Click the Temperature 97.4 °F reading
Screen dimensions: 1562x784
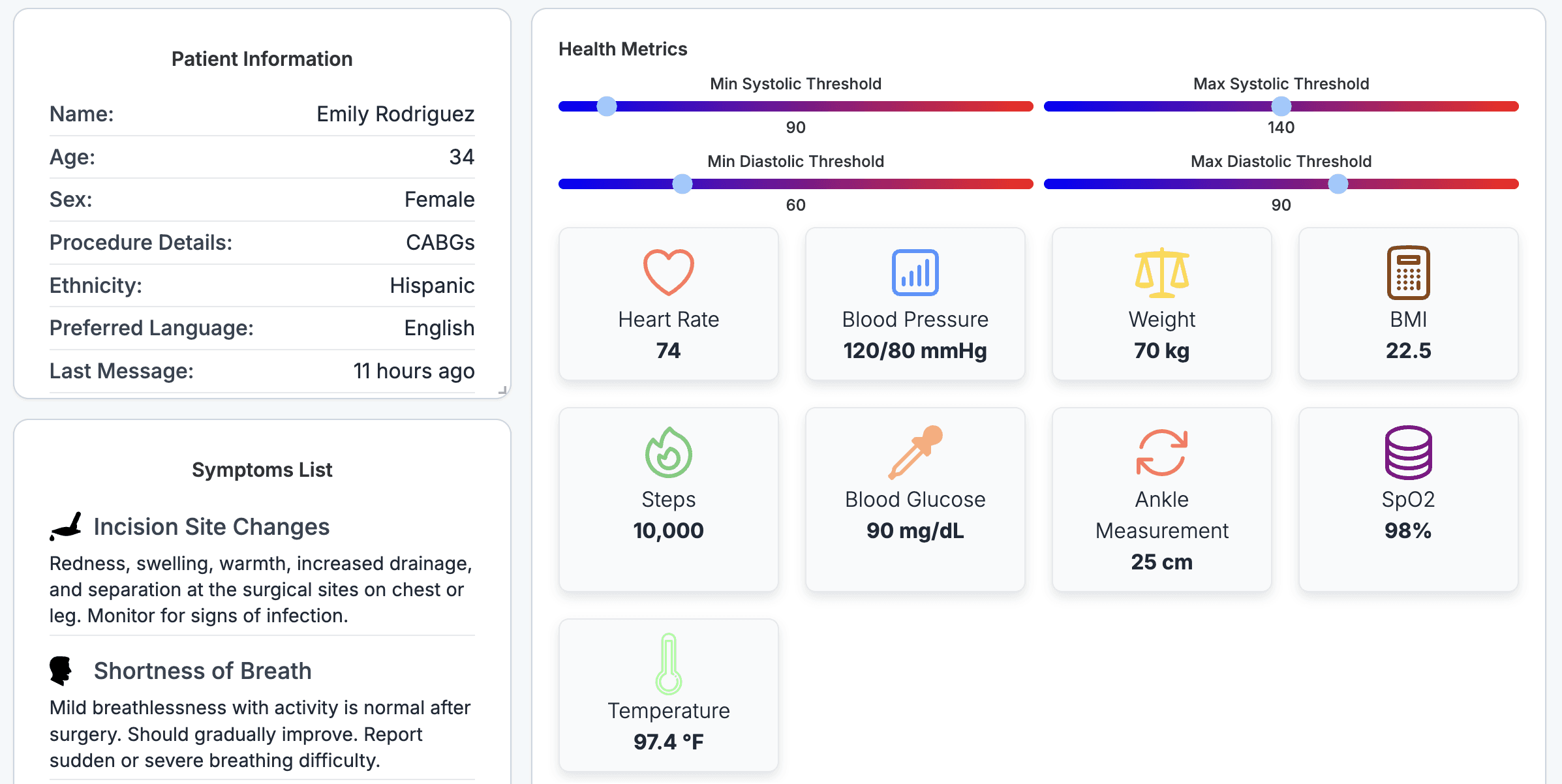[x=668, y=742]
